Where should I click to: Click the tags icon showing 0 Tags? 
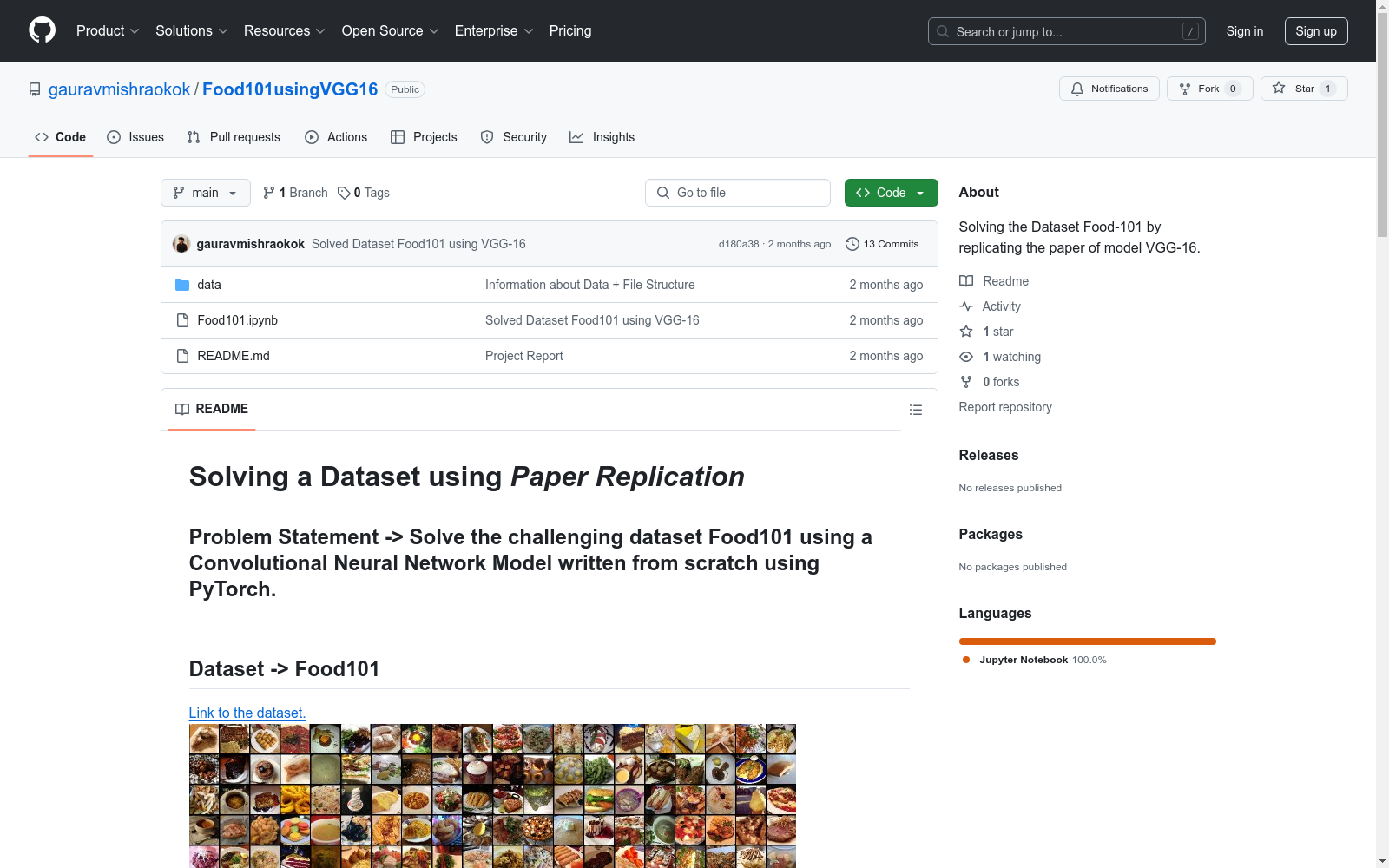pos(344,193)
